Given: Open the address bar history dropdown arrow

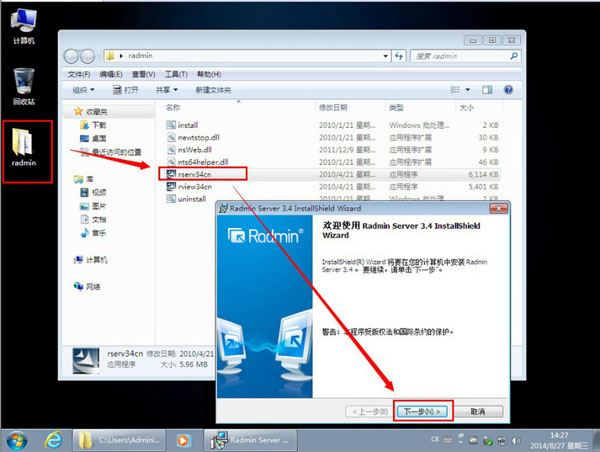Looking at the screenshot, I should coord(385,56).
